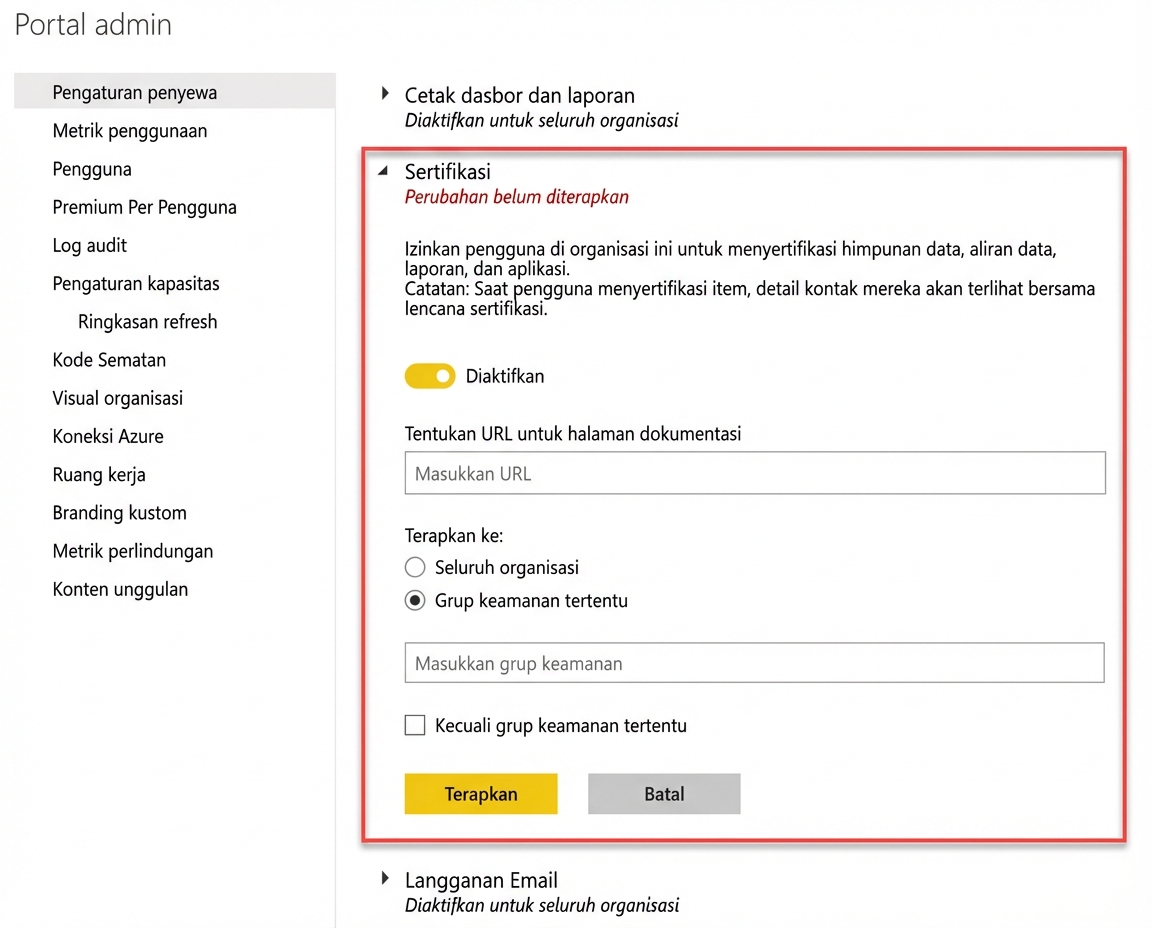Turn off the Diaktifkan toggle switch
This screenshot has height=928, width=1152.
(x=429, y=376)
